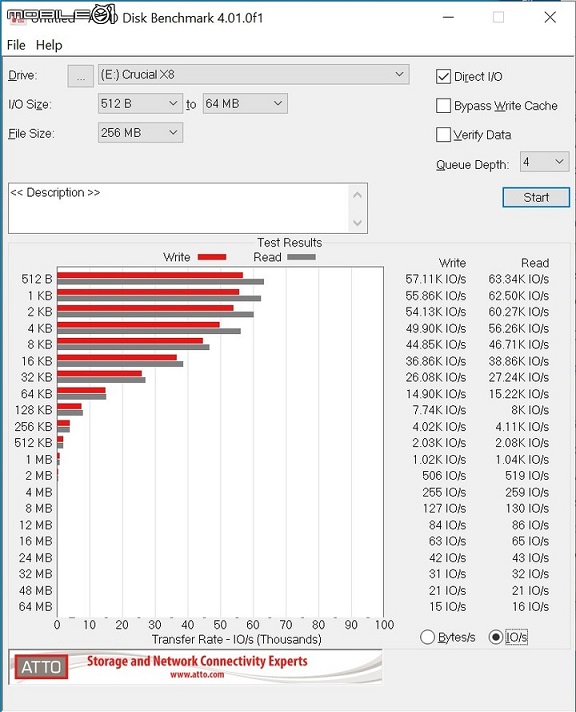This screenshot has height=712, width=576.
Task: Uncheck the Direct I/O checkbox
Action: click(443, 76)
